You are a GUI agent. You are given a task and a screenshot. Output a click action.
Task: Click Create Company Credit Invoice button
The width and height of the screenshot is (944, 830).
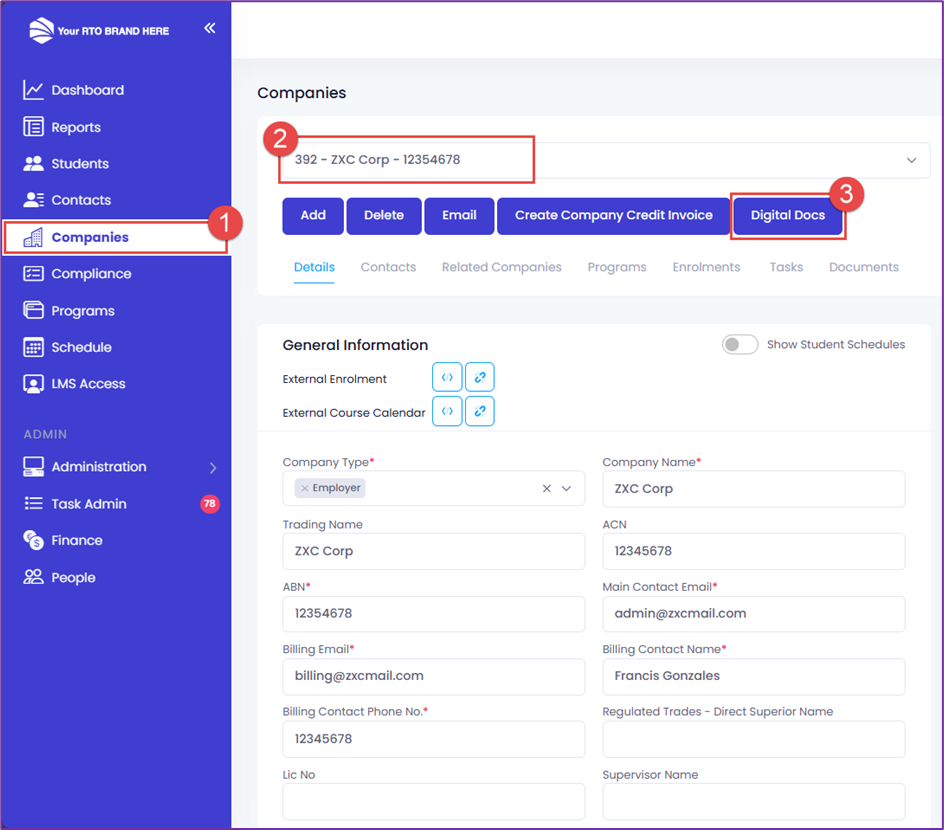pos(613,216)
